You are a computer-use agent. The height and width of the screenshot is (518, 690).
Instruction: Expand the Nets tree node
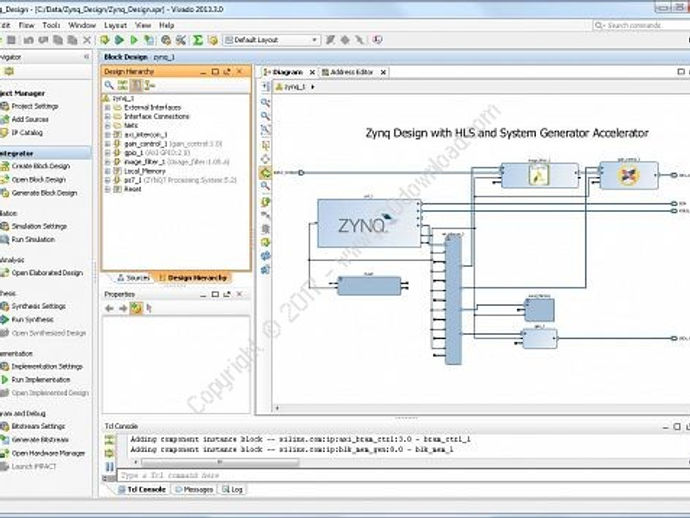click(107, 125)
